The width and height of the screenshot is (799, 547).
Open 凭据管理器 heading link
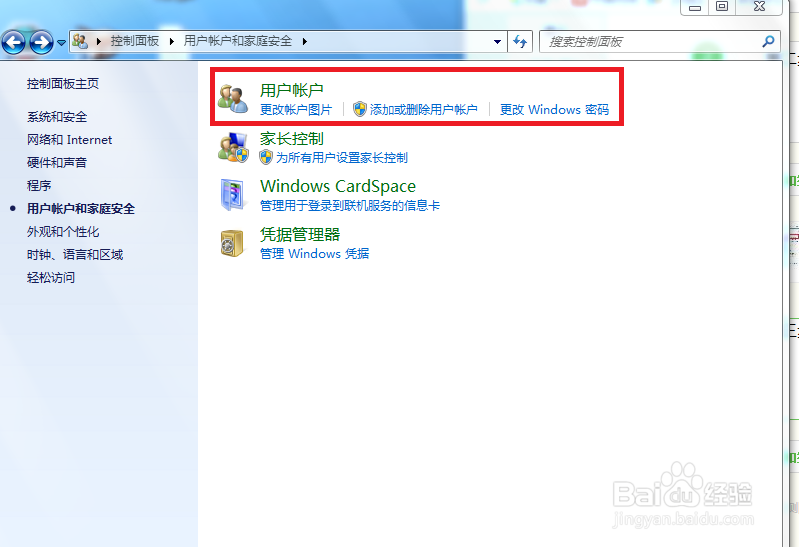pyautogui.click(x=300, y=235)
